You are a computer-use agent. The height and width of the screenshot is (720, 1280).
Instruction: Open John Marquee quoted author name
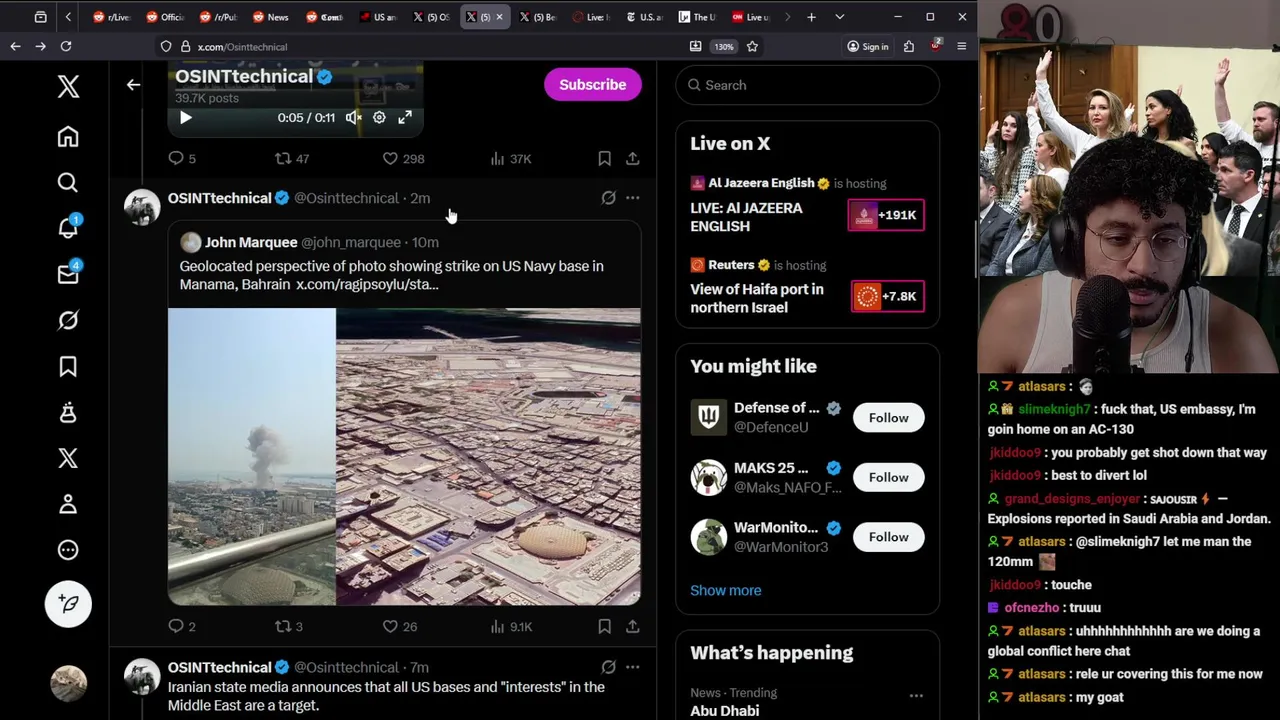click(x=251, y=242)
